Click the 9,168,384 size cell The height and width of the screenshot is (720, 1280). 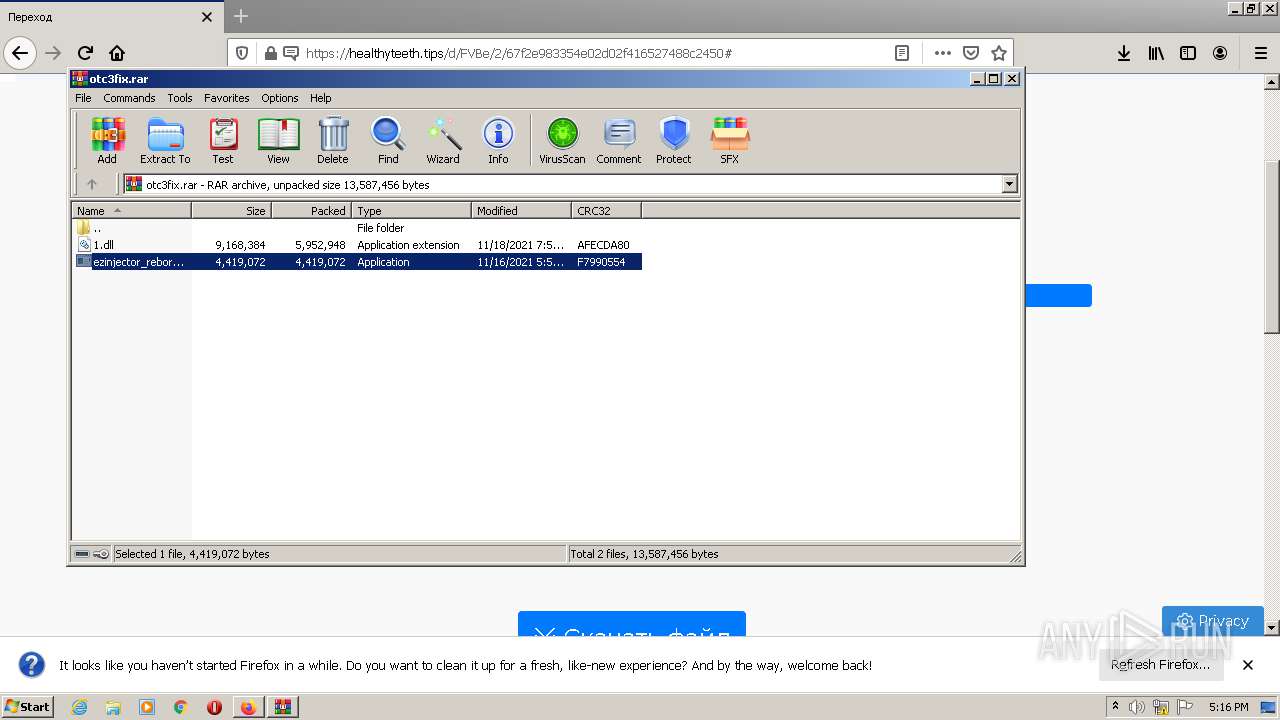240,245
